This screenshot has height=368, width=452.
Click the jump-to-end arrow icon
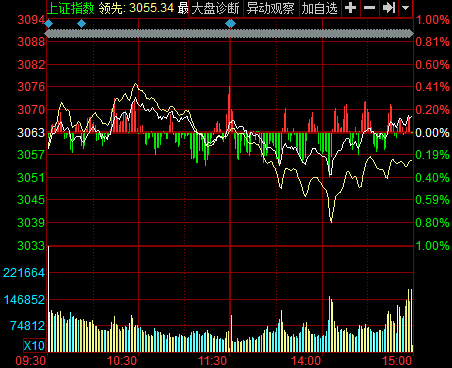coord(389,8)
